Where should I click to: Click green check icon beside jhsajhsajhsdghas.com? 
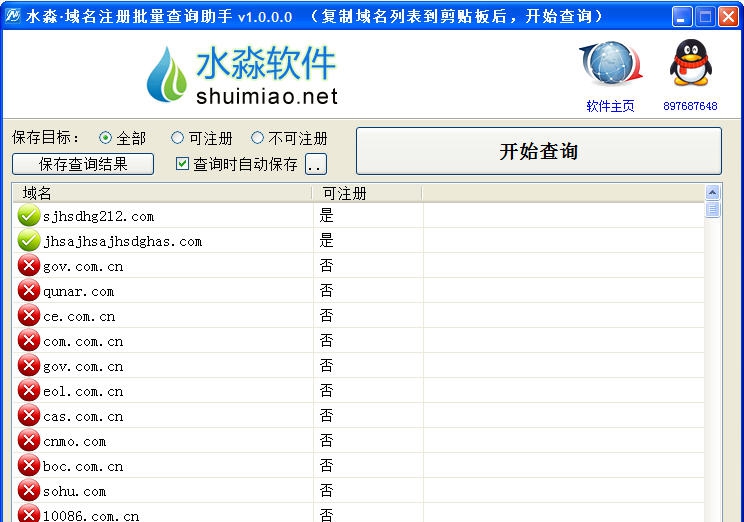pos(28,241)
